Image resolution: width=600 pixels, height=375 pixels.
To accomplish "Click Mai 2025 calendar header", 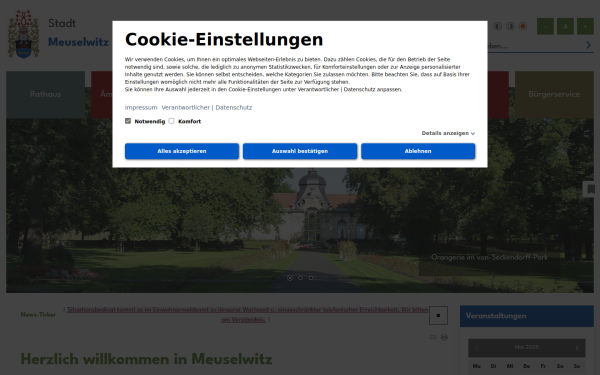I will coord(527,347).
